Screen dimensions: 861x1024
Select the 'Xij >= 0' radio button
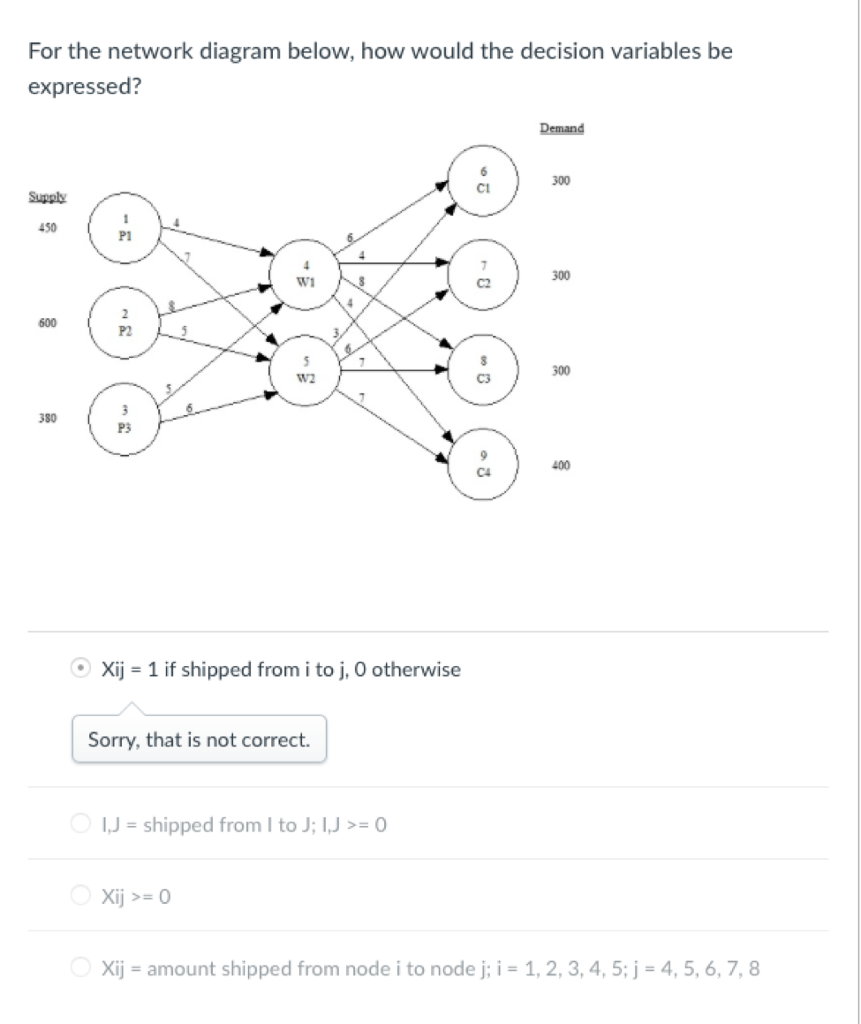coord(80,895)
